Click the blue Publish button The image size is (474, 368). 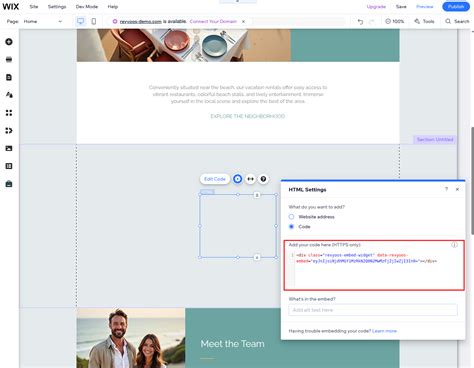(x=456, y=7)
